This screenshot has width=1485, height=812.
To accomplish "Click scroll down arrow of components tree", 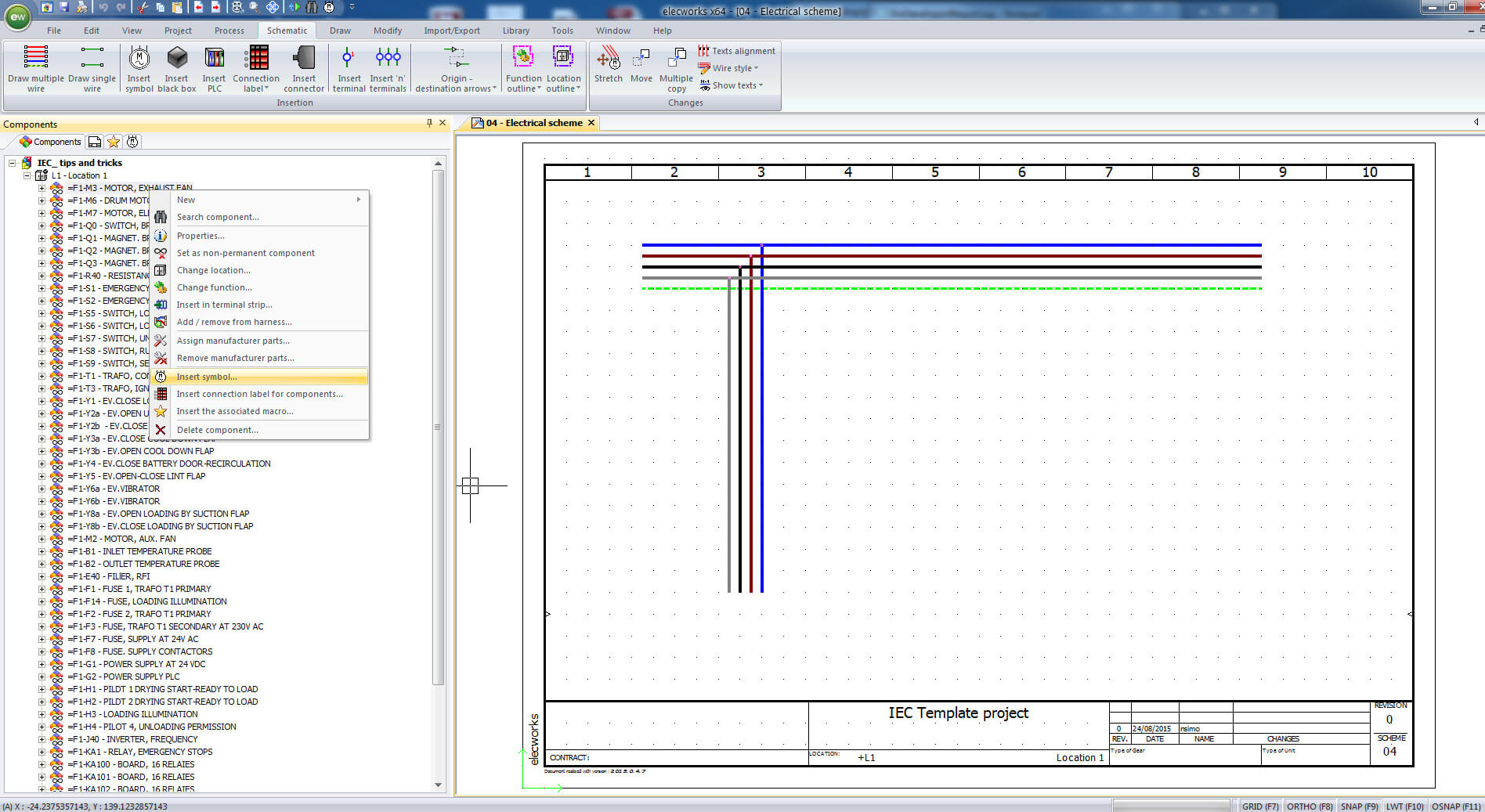I will tap(438, 785).
